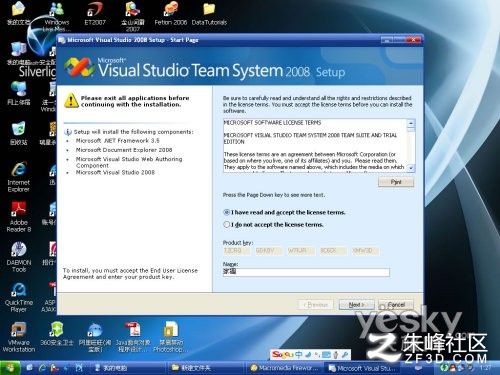Open the 360 Security Guard desktop icon

57,334
